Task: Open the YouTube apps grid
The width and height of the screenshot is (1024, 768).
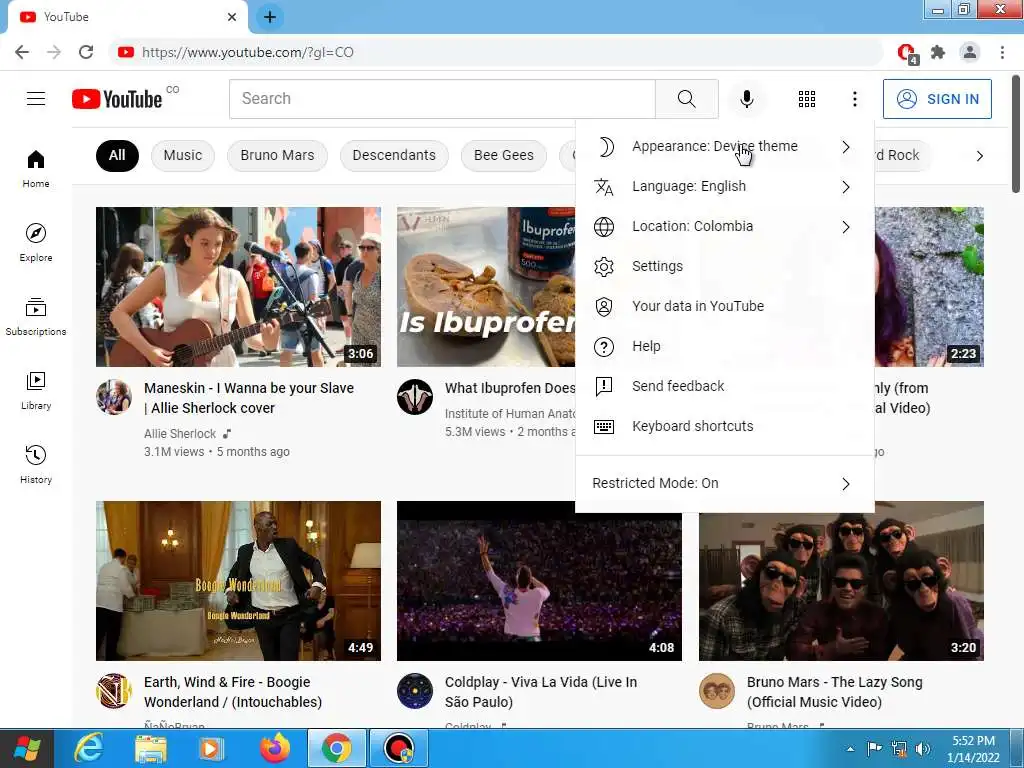Action: tap(807, 99)
